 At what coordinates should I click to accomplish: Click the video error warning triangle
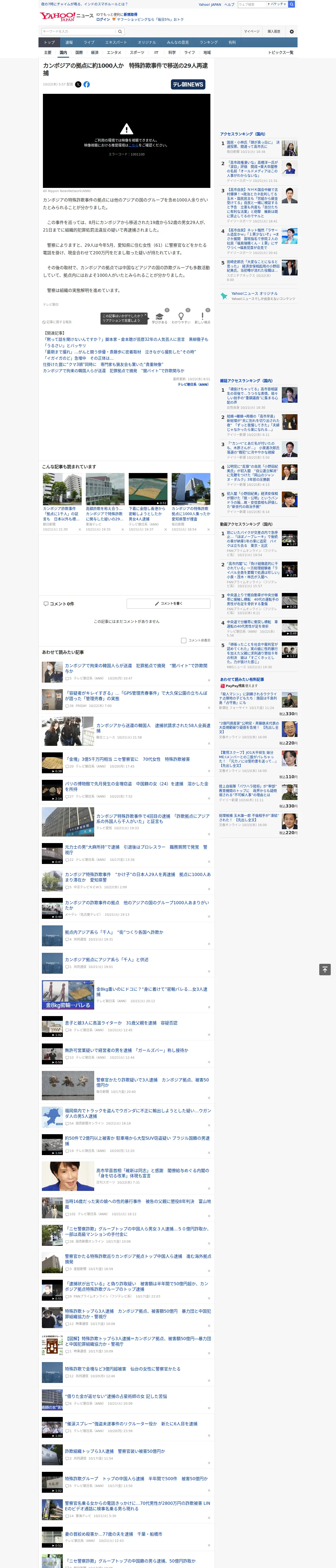[126, 129]
